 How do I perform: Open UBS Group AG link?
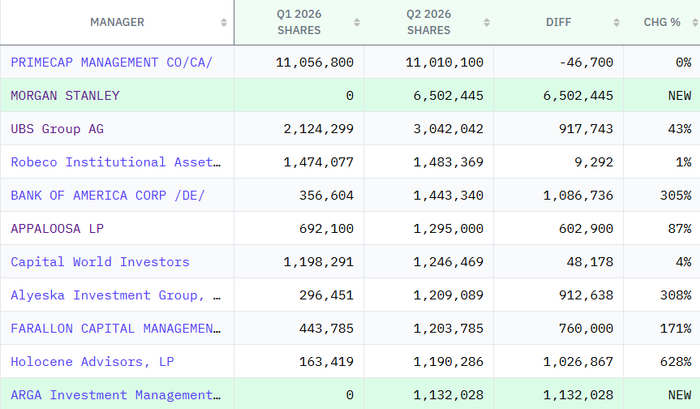pyautogui.click(x=57, y=129)
